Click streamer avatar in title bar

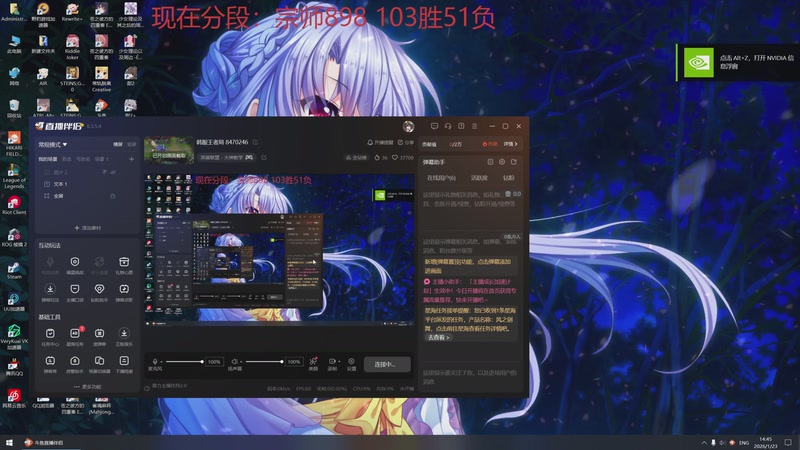[408, 126]
